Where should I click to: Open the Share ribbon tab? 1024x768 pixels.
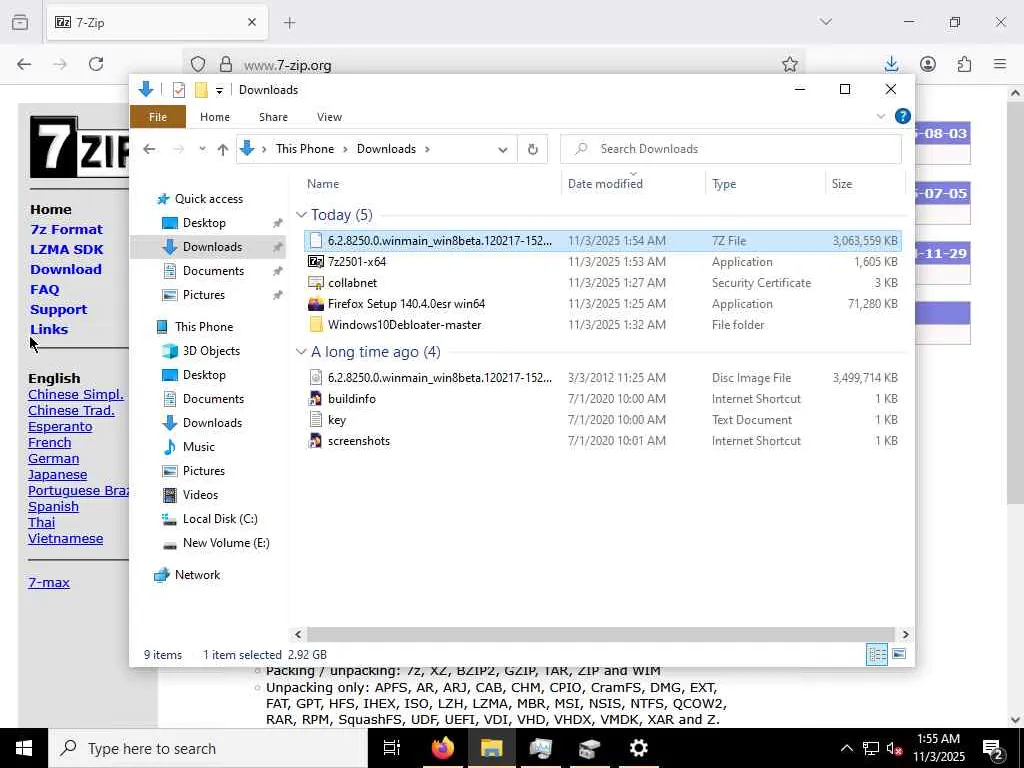273,117
